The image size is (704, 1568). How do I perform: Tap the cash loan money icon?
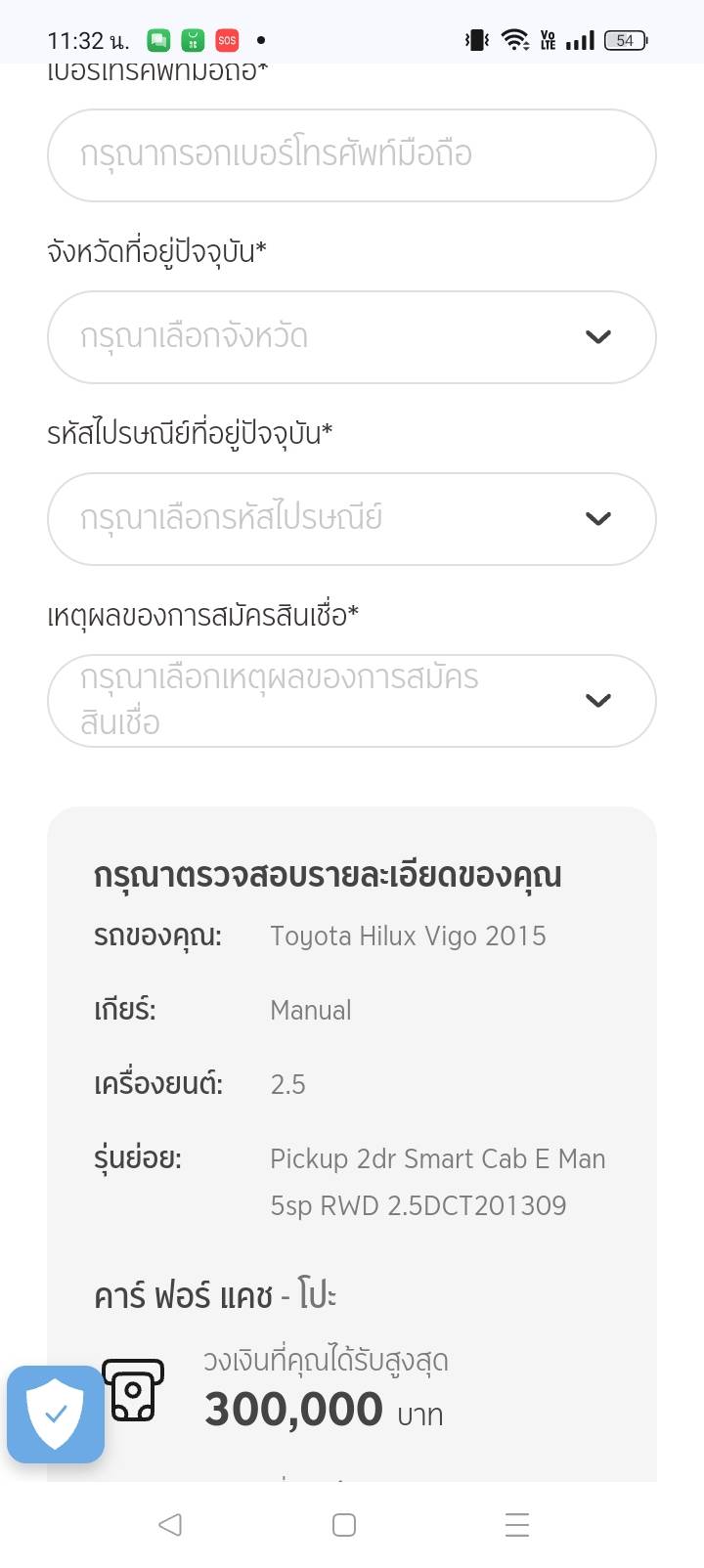(134, 1389)
